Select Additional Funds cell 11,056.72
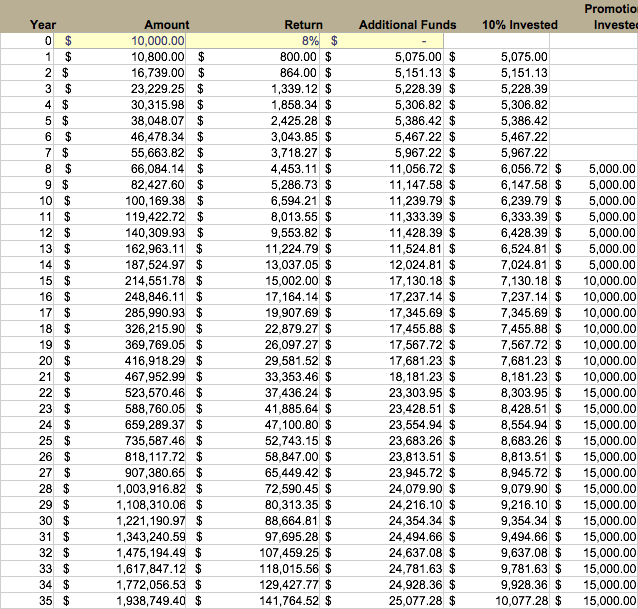The width and height of the screenshot is (638, 609). (x=382, y=169)
